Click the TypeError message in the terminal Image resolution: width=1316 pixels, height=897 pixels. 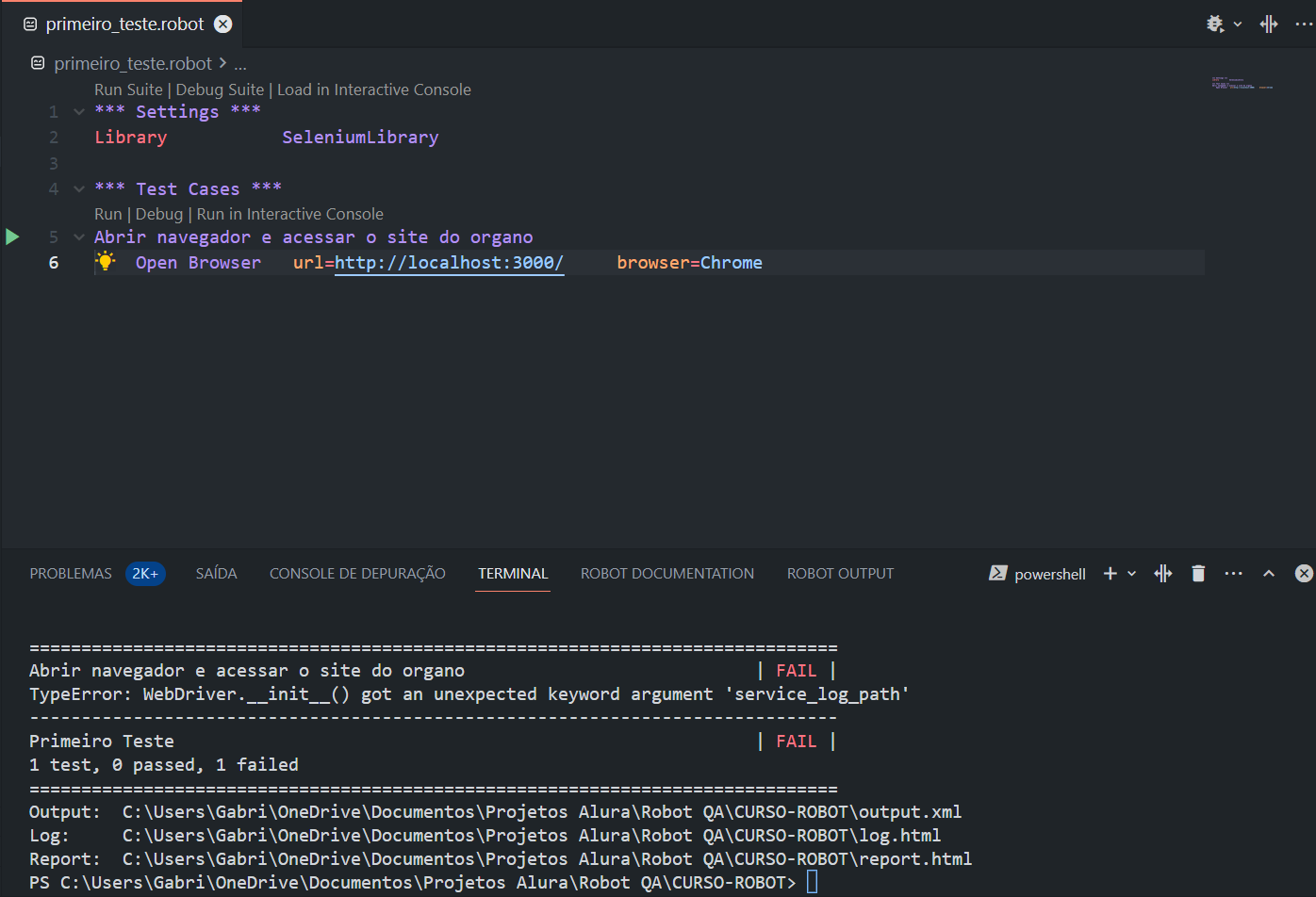(x=469, y=694)
